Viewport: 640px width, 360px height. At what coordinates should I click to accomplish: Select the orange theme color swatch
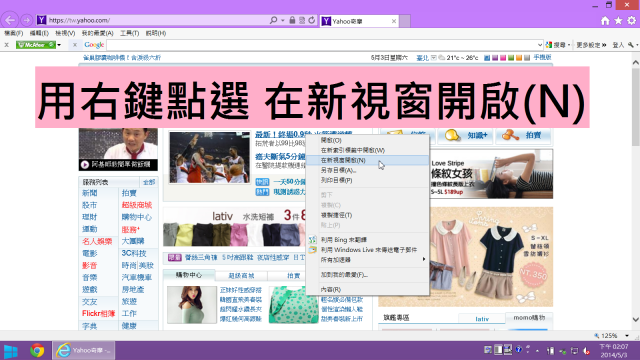(519, 58)
